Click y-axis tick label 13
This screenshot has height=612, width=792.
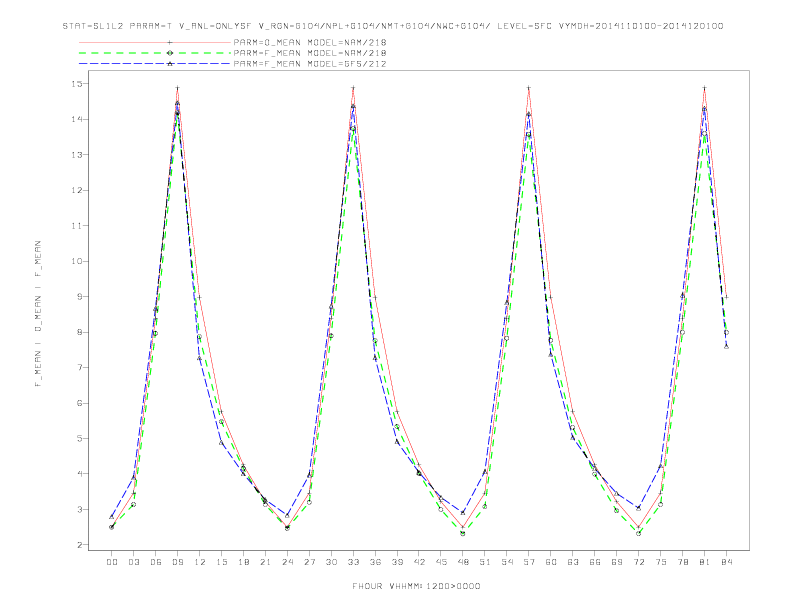77,155
